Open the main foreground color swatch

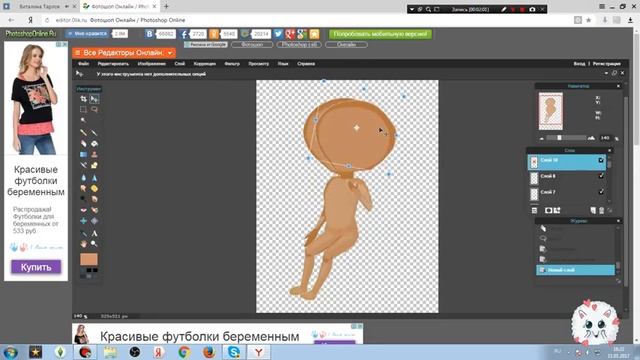tap(89, 259)
